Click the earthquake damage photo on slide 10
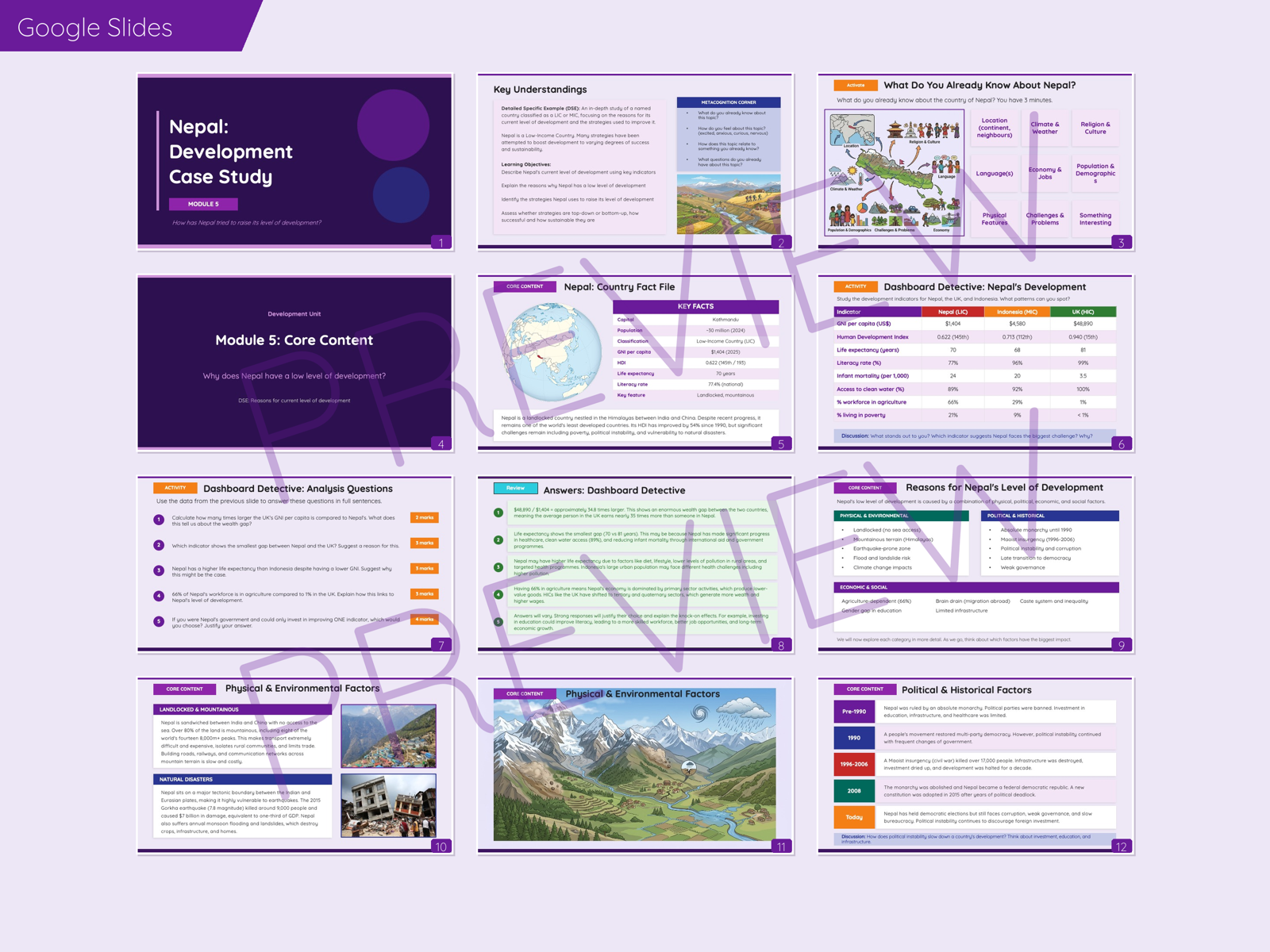1270x952 pixels. pyautogui.click(x=388, y=806)
